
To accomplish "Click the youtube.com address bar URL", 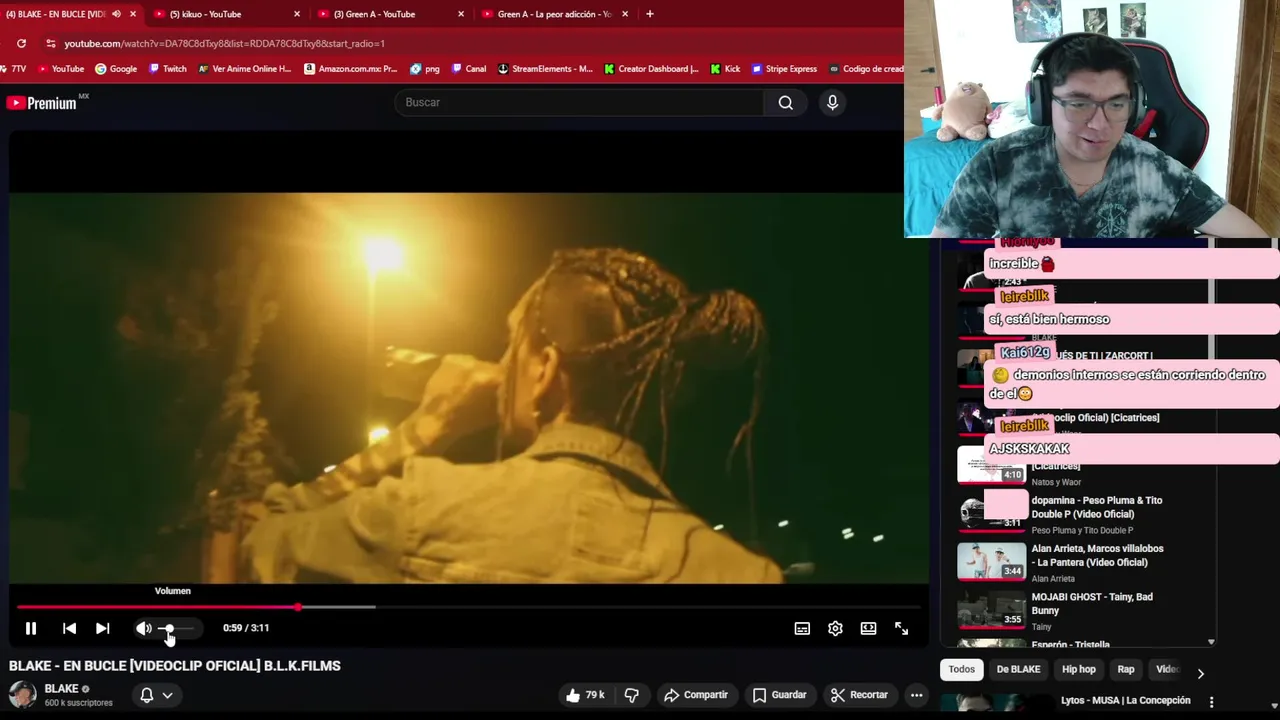I will click(x=224, y=43).
